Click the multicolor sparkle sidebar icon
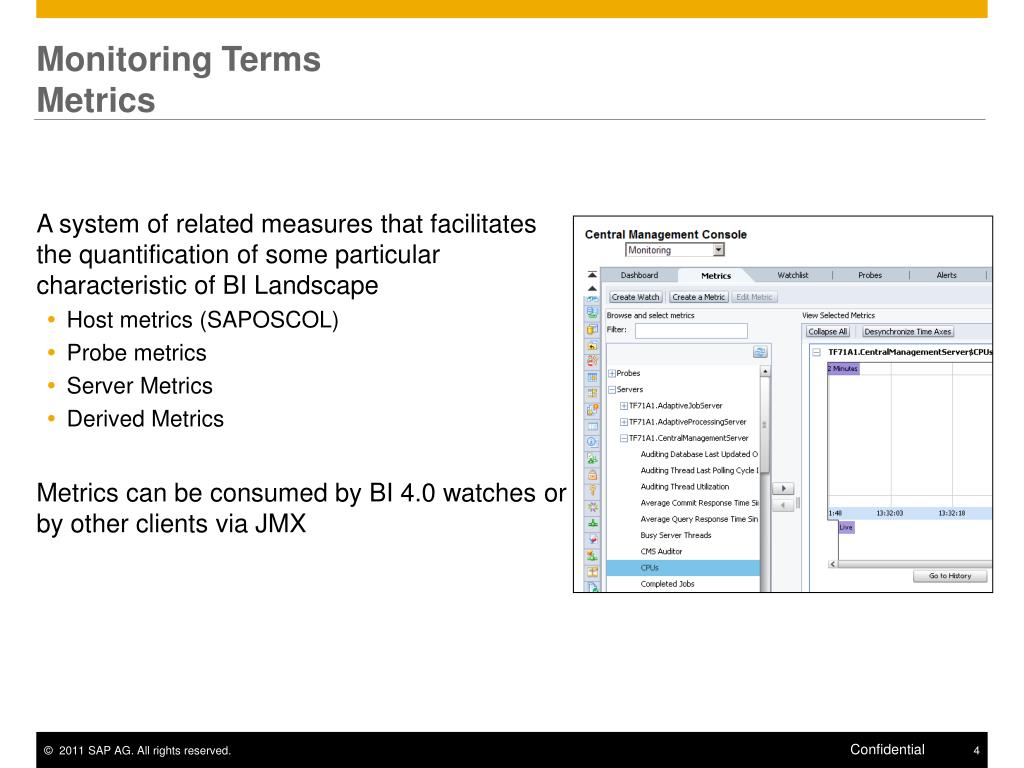 tap(592, 507)
